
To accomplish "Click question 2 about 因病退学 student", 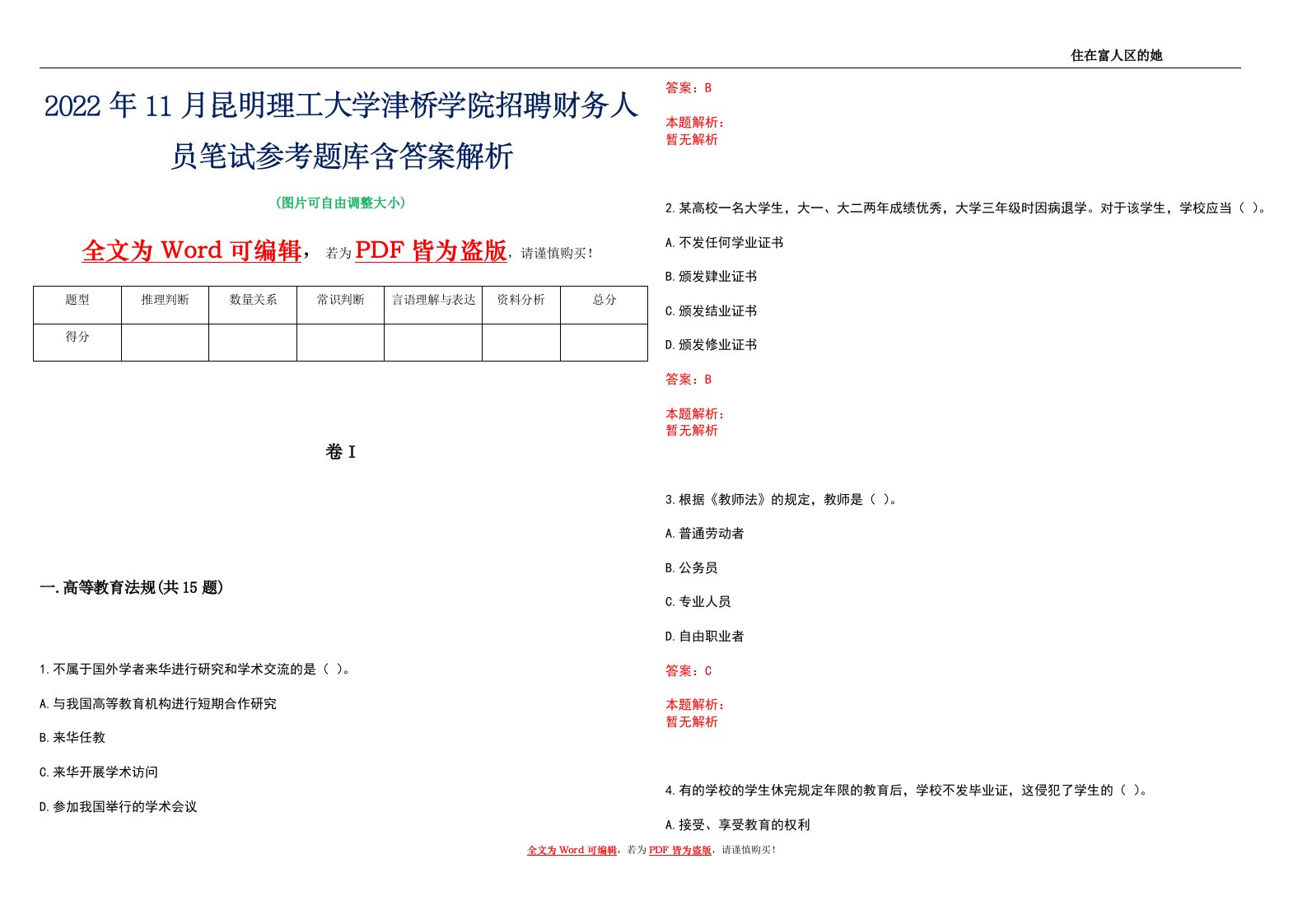I will pyautogui.click(x=966, y=208).
